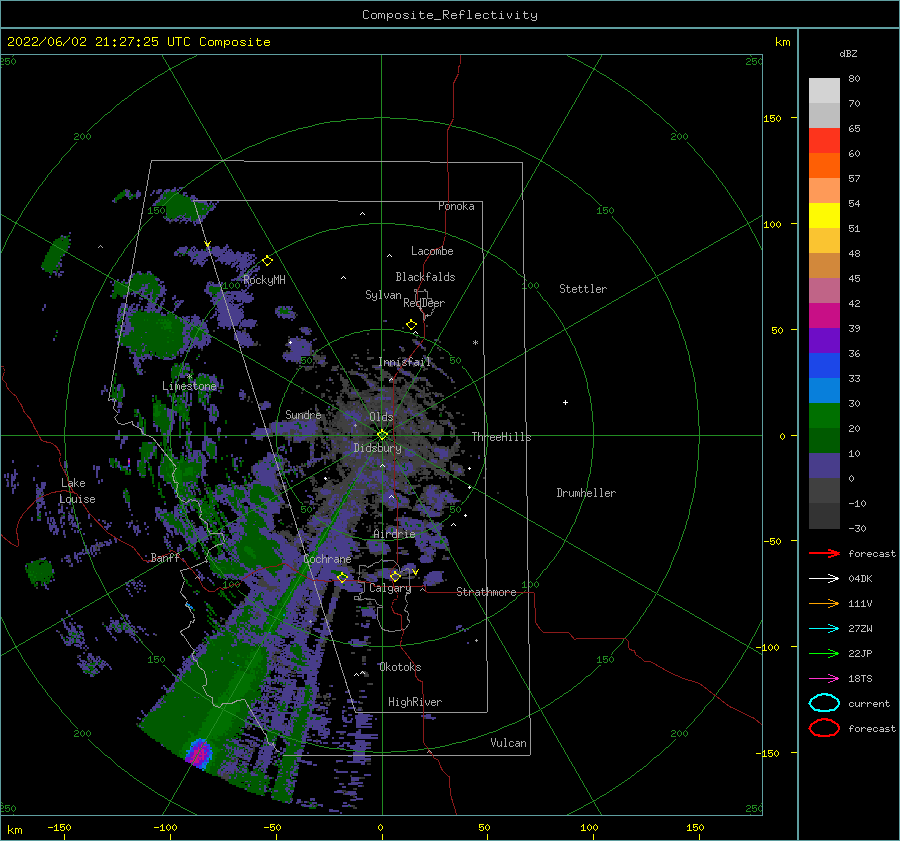The image size is (900, 841).
Task: Pick the pink 42-45 dBZ swatch
Action: [824, 291]
